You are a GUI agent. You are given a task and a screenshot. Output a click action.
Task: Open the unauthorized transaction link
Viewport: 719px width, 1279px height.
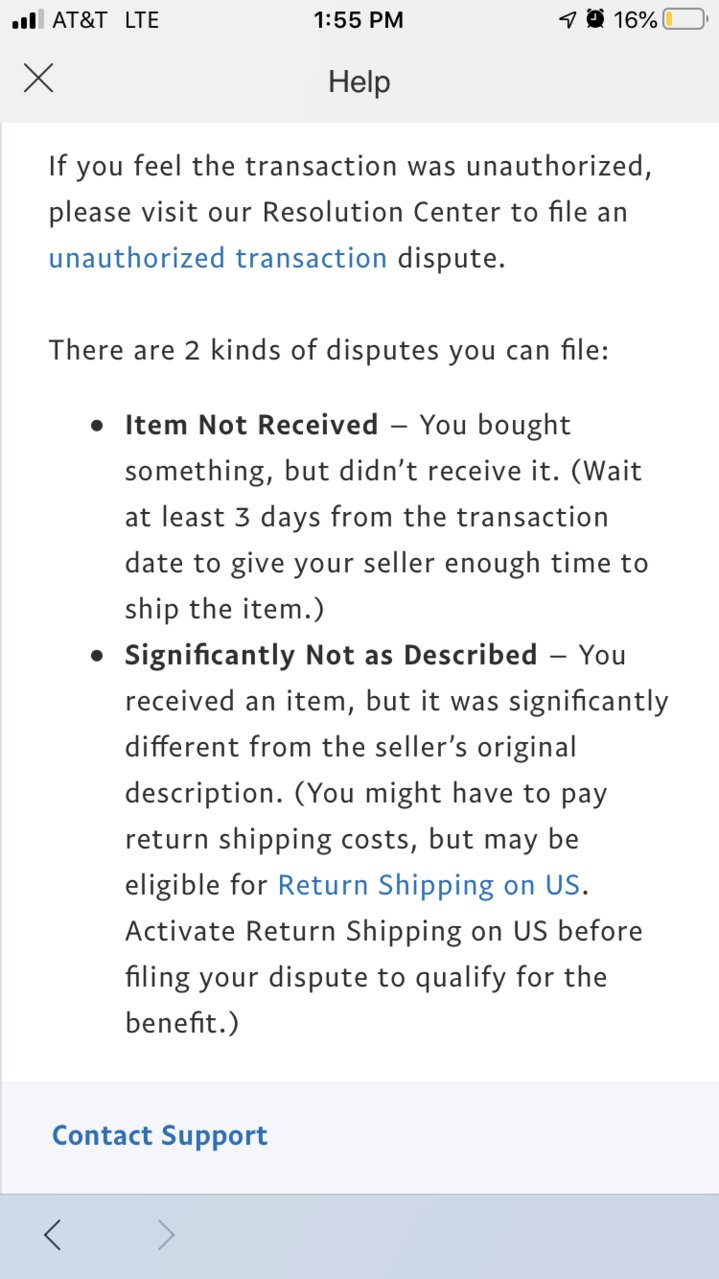coord(218,258)
